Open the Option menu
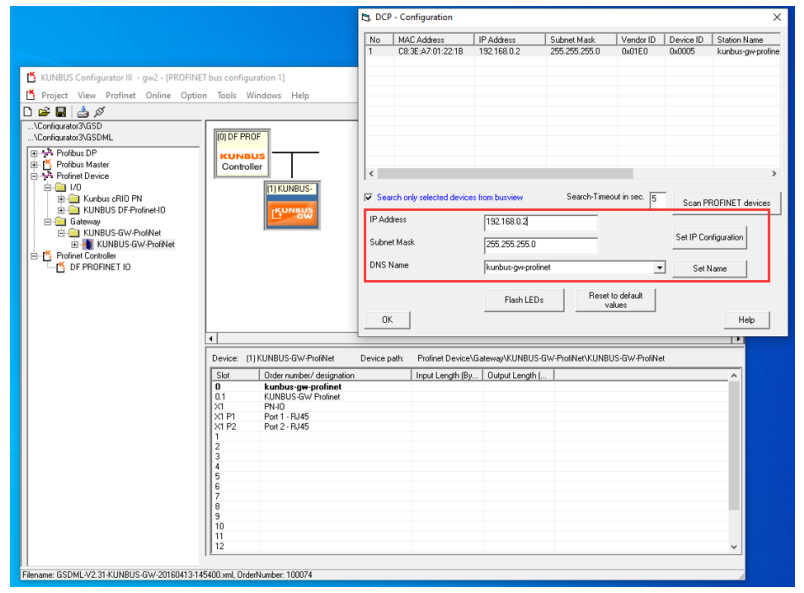The image size is (804, 593). pyautogui.click(x=193, y=95)
